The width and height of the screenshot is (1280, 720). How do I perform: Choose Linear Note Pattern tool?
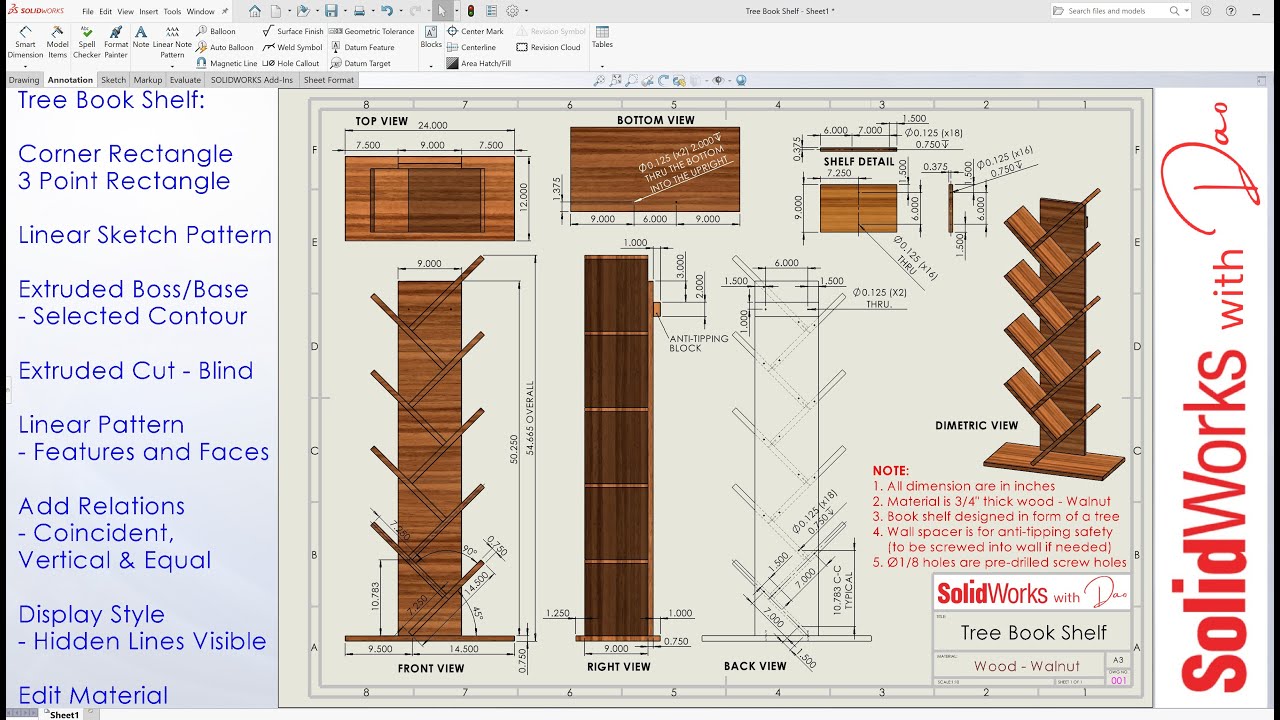click(172, 42)
